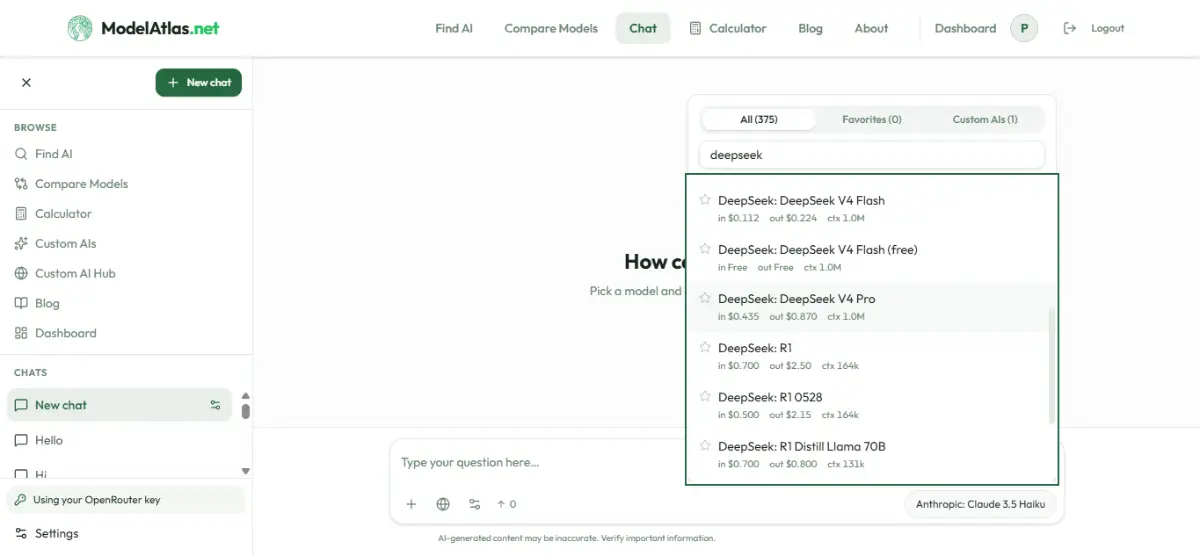1200x556 pixels.
Task: Open Blog in the top navigation
Action: (811, 28)
